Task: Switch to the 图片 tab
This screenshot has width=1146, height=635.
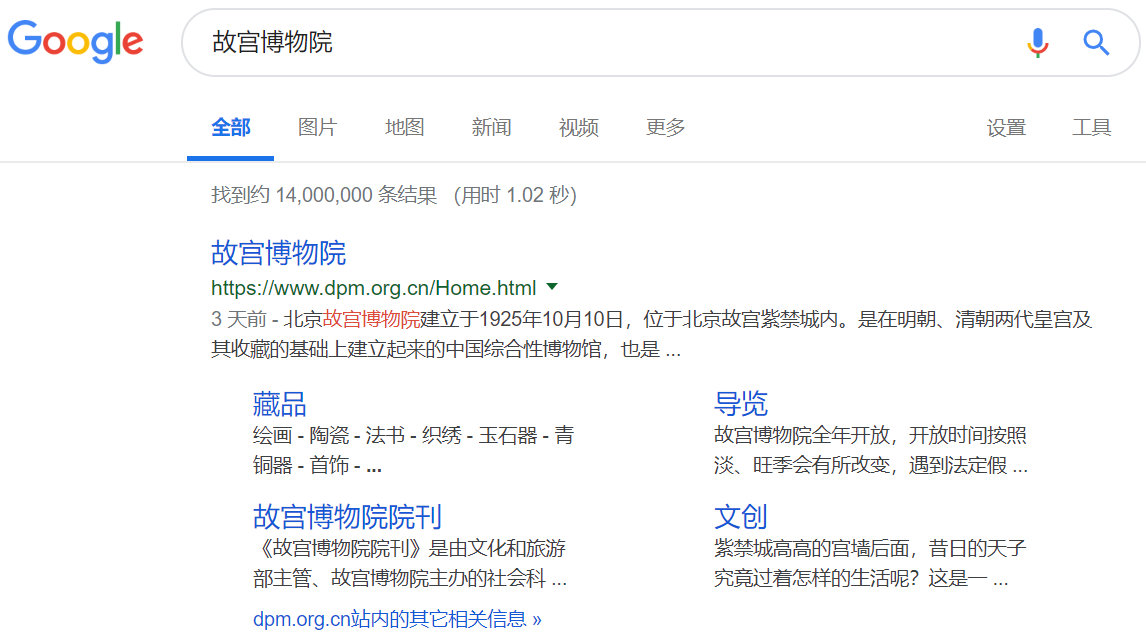Action: [x=317, y=128]
